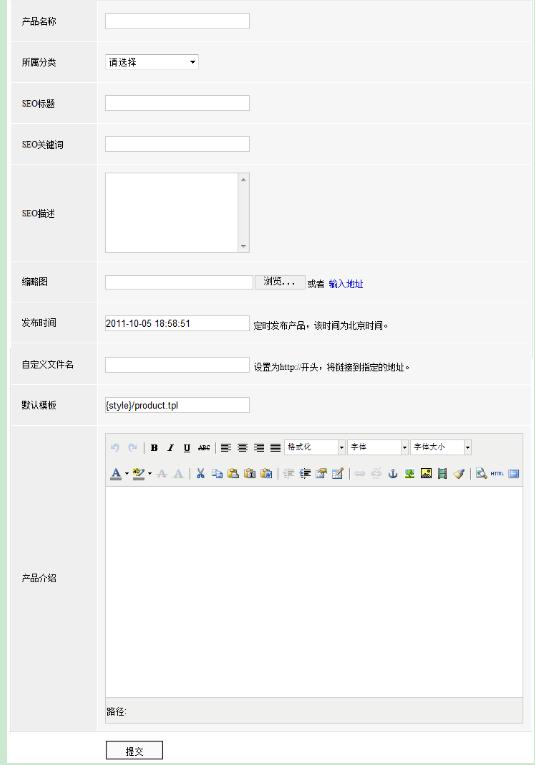Click the scissors cut icon
Screen dimensions: 535x765
(x=200, y=473)
